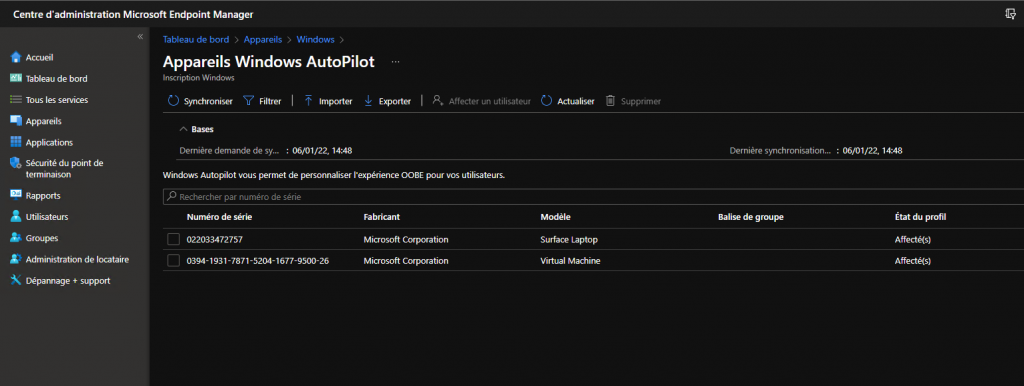Click the Importer upload arrow icon
Image resolution: width=1024 pixels, height=386 pixels.
[x=308, y=101]
